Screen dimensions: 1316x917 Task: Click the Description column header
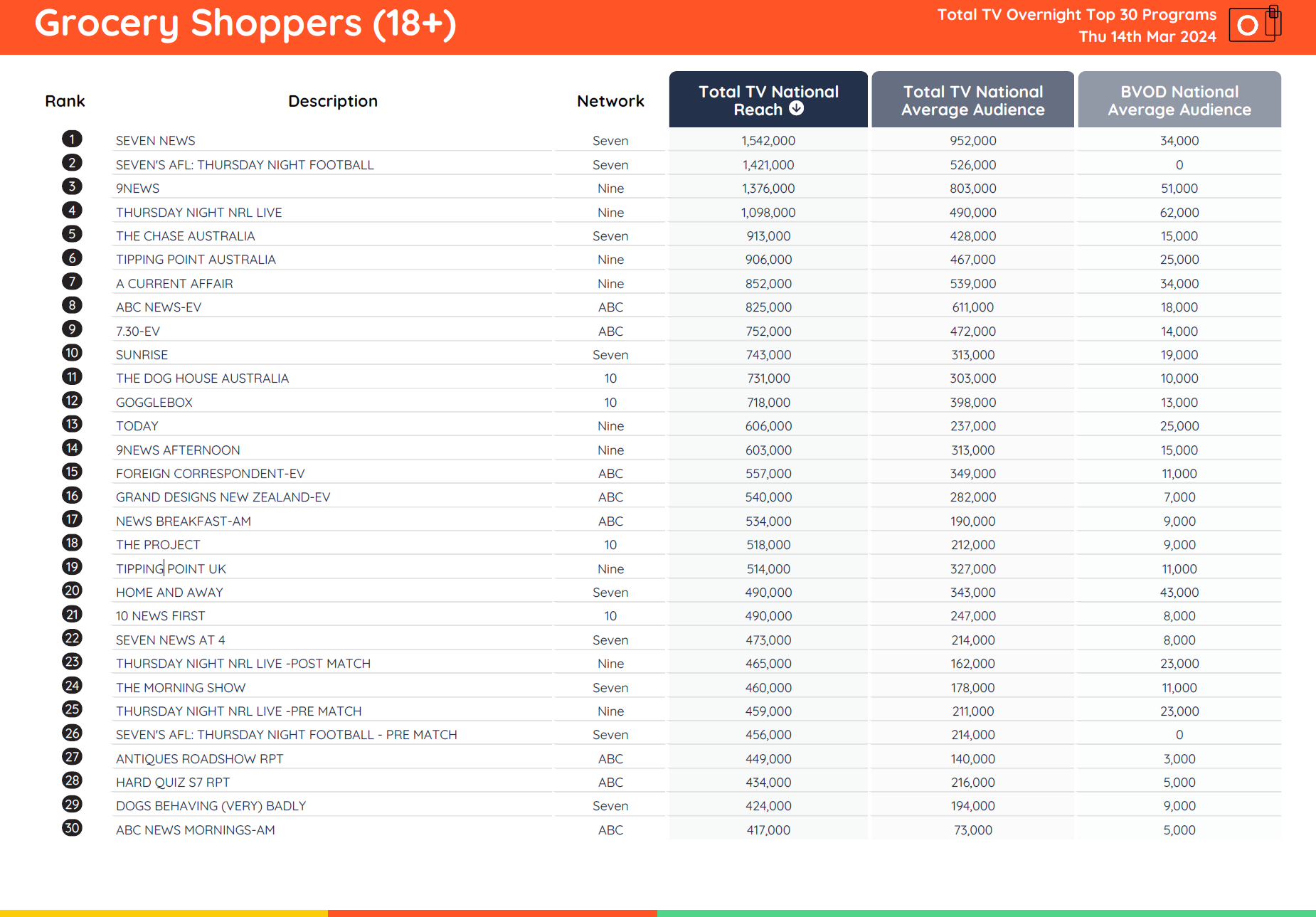coord(332,101)
